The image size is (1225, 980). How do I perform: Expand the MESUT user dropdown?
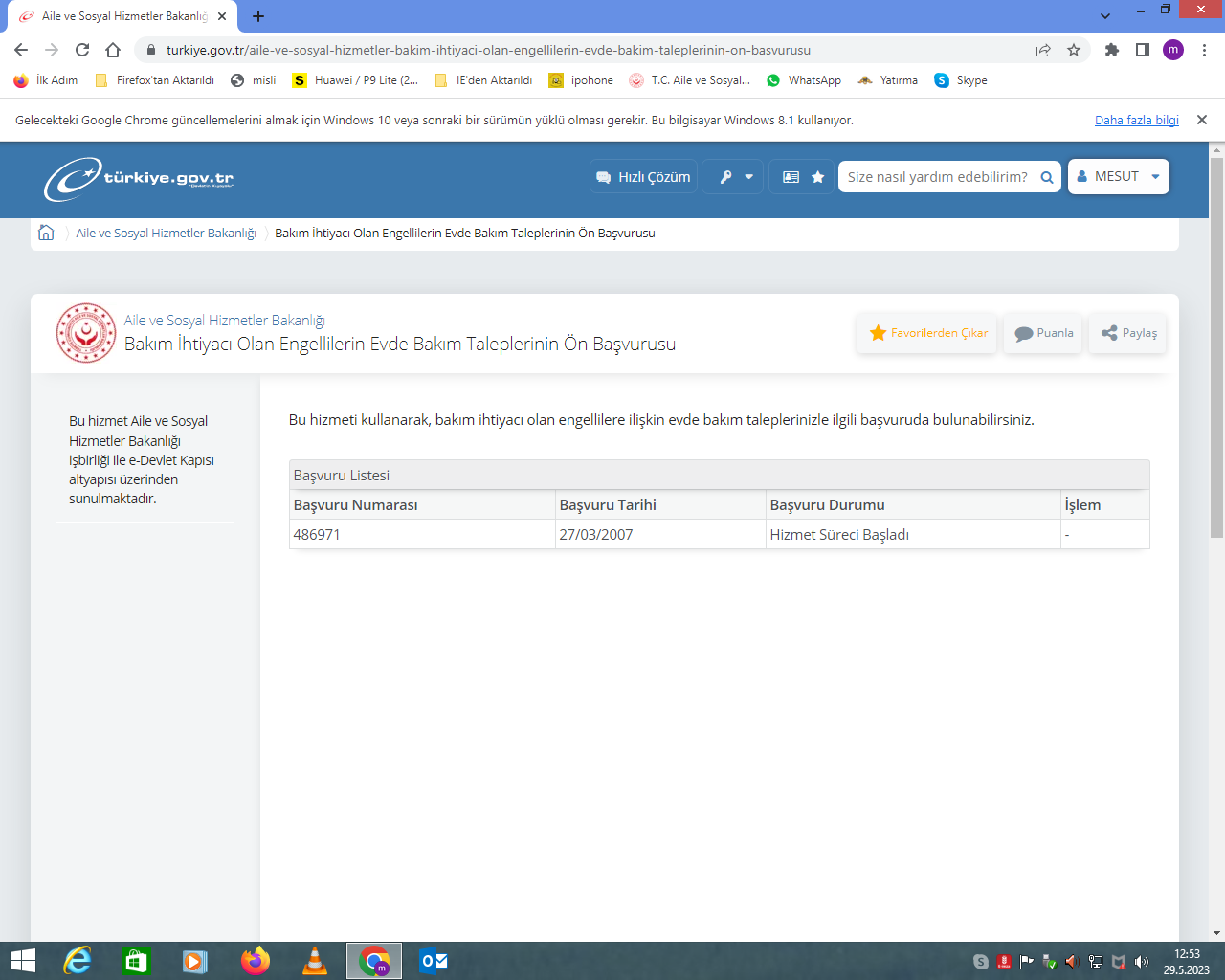pos(1118,177)
